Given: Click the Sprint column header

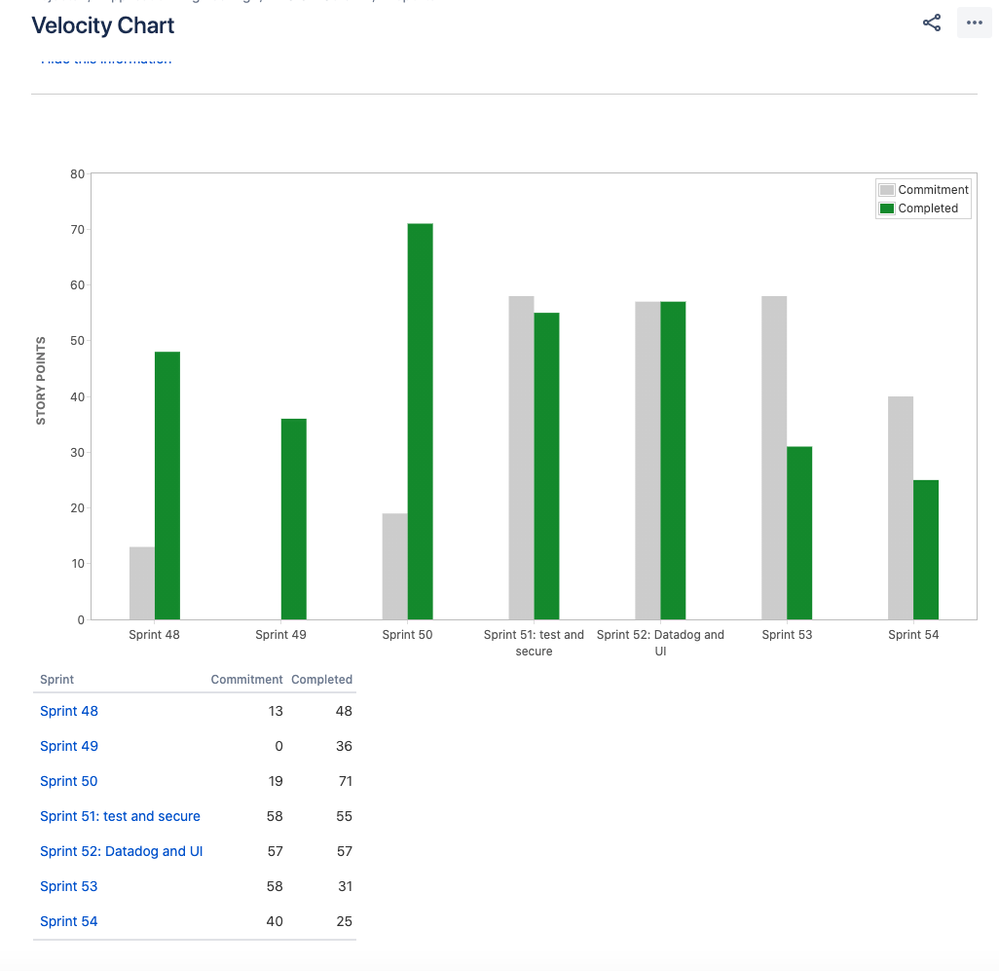Looking at the screenshot, I should coord(57,679).
